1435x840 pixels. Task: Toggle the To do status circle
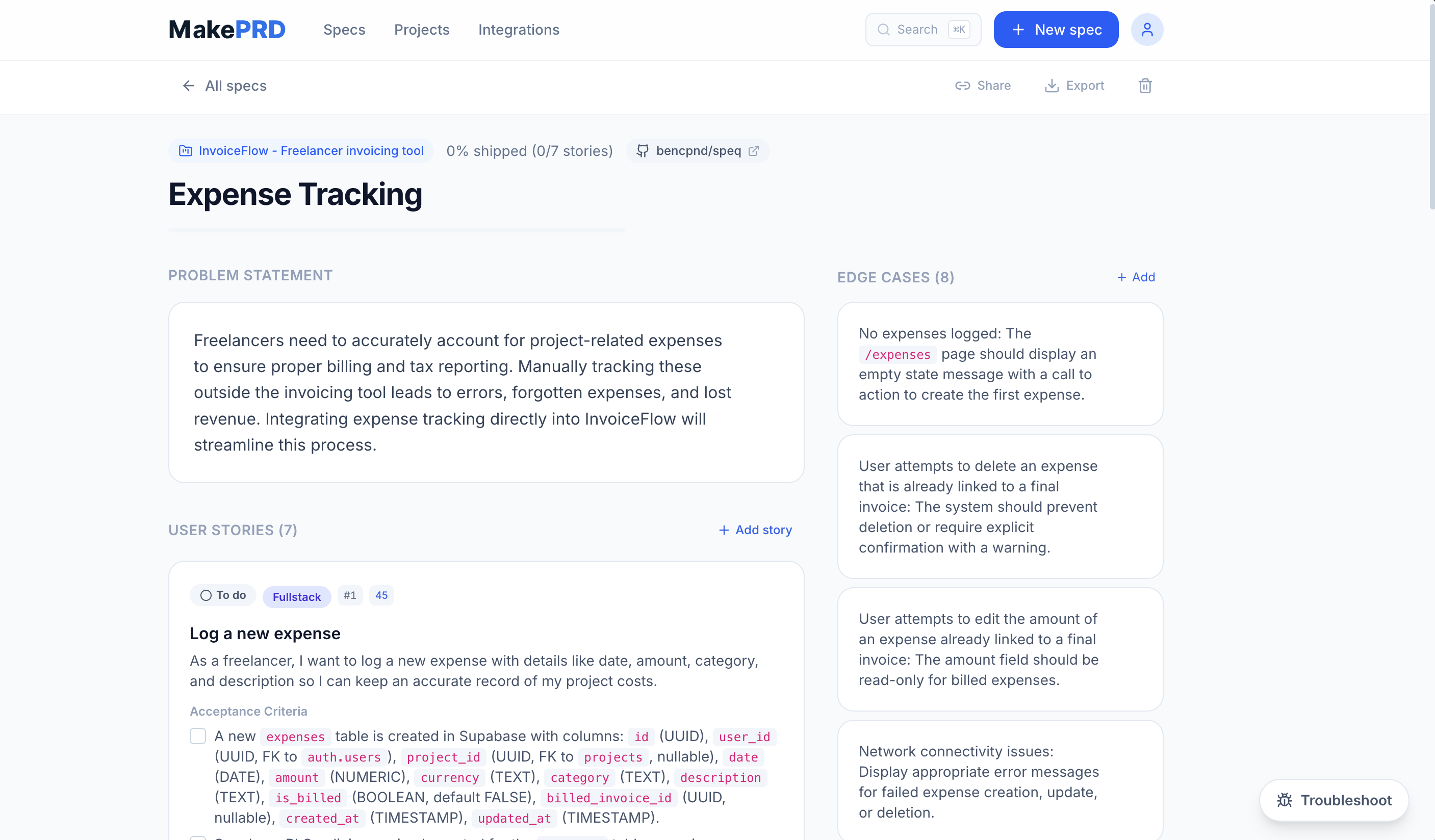click(206, 595)
